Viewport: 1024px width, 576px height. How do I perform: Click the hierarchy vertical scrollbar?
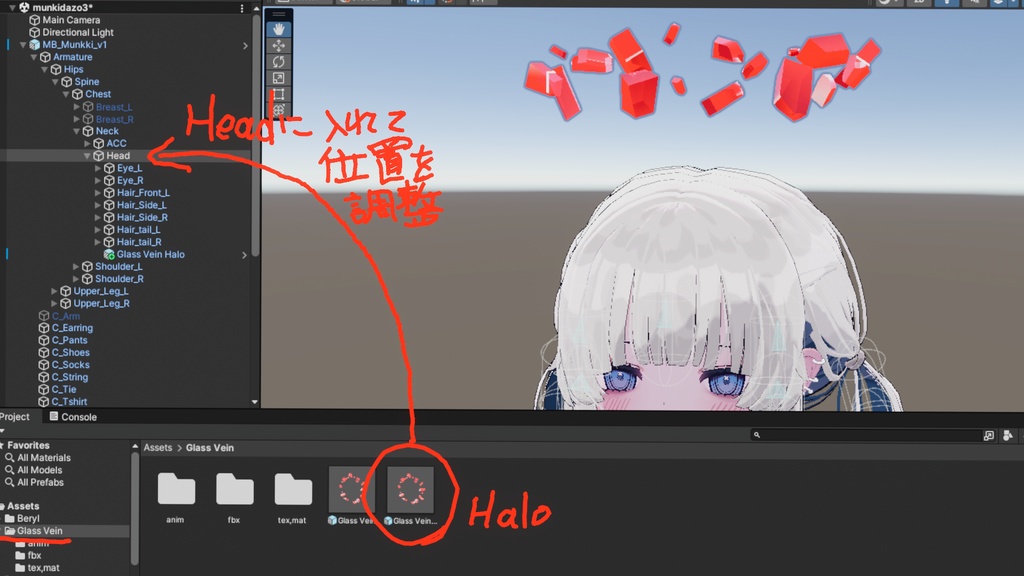[255, 134]
